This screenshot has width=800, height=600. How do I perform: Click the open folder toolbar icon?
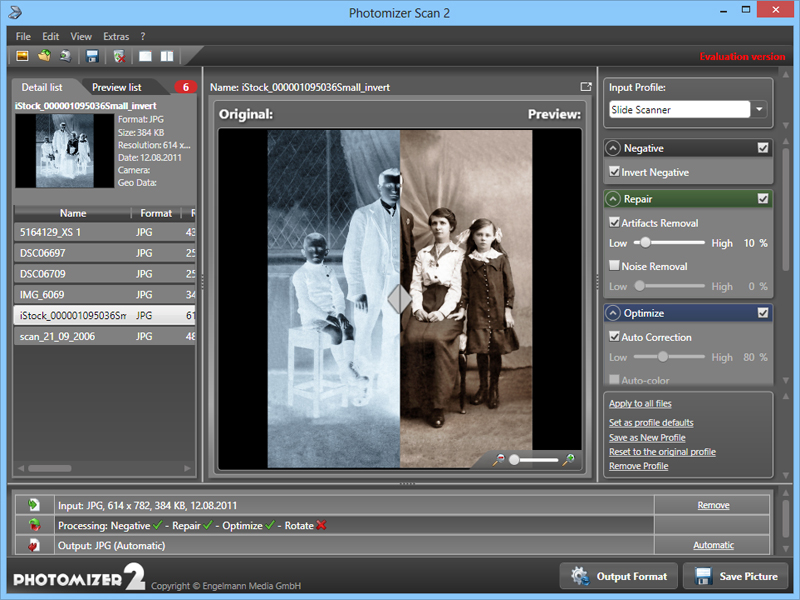click(x=44, y=56)
